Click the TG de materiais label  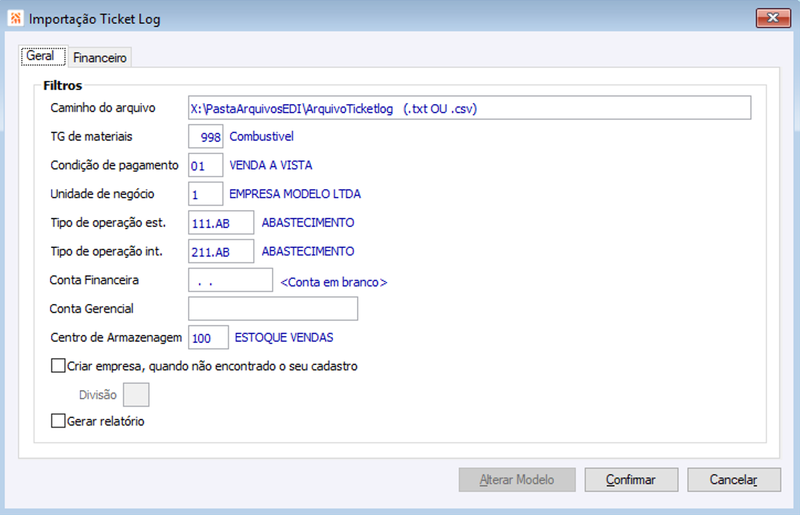pos(91,136)
